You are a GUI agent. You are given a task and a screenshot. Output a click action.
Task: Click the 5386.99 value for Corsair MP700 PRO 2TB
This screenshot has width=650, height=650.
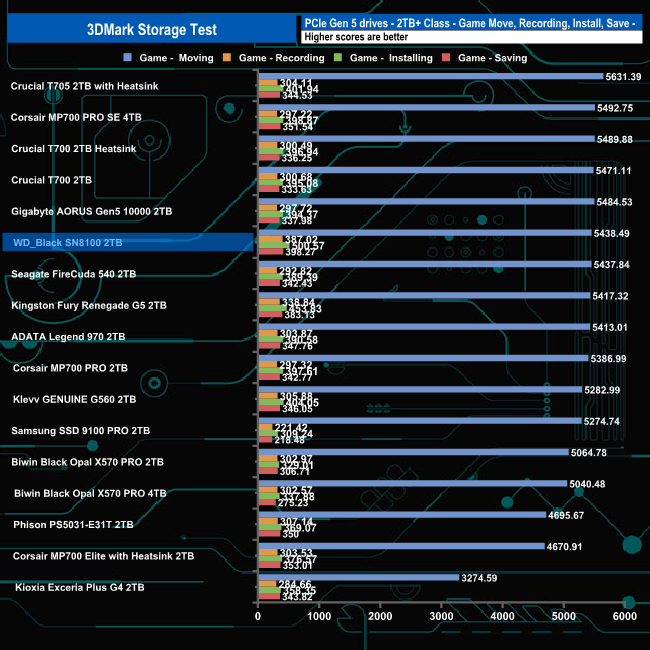click(x=608, y=359)
